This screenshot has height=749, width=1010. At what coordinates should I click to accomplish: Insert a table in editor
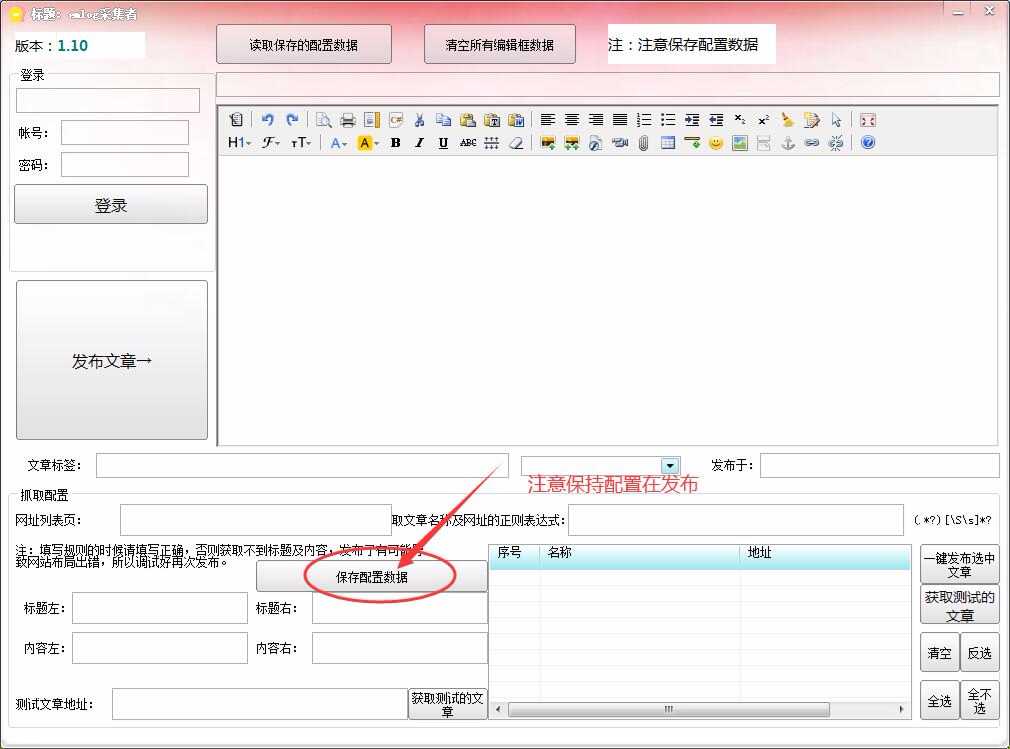click(668, 142)
